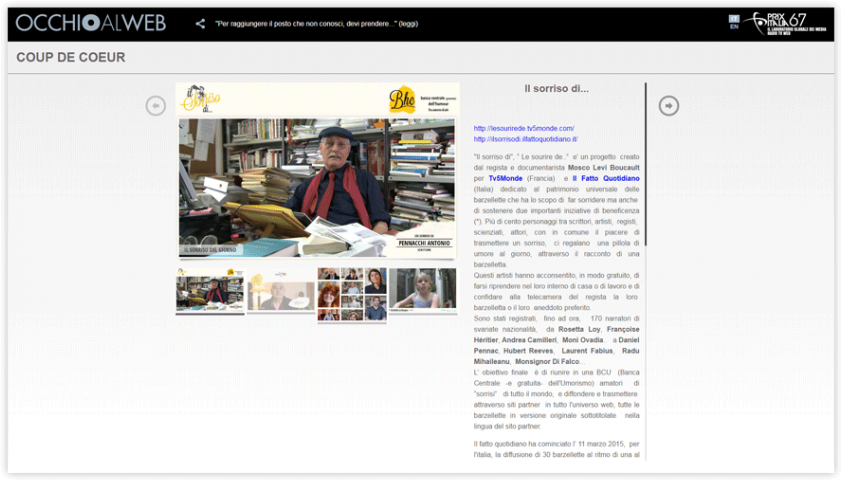The height and width of the screenshot is (482, 846).
Task: Click the share icon in header
Action: coord(200,24)
